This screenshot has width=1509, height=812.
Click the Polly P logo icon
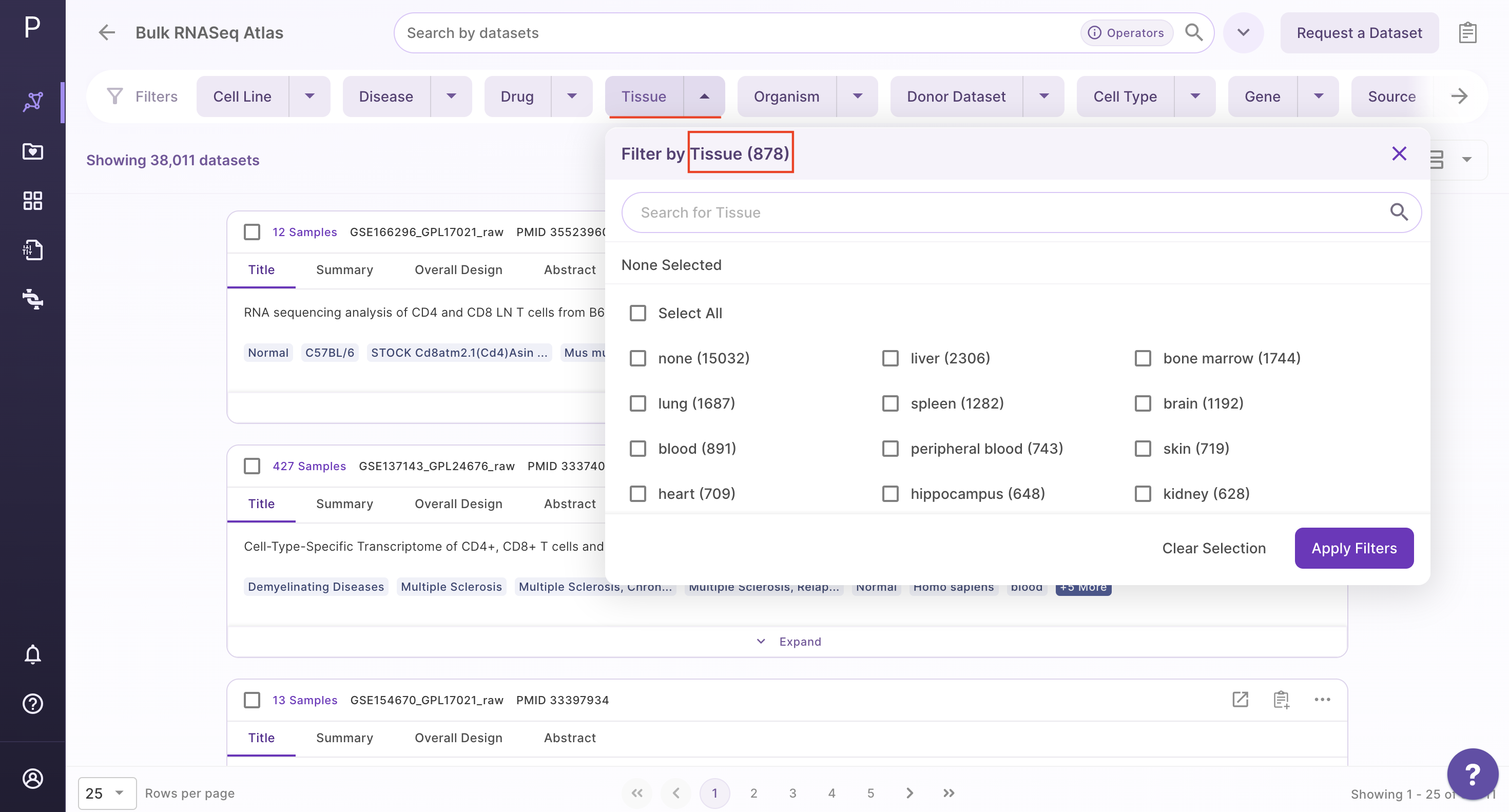pos(32,27)
